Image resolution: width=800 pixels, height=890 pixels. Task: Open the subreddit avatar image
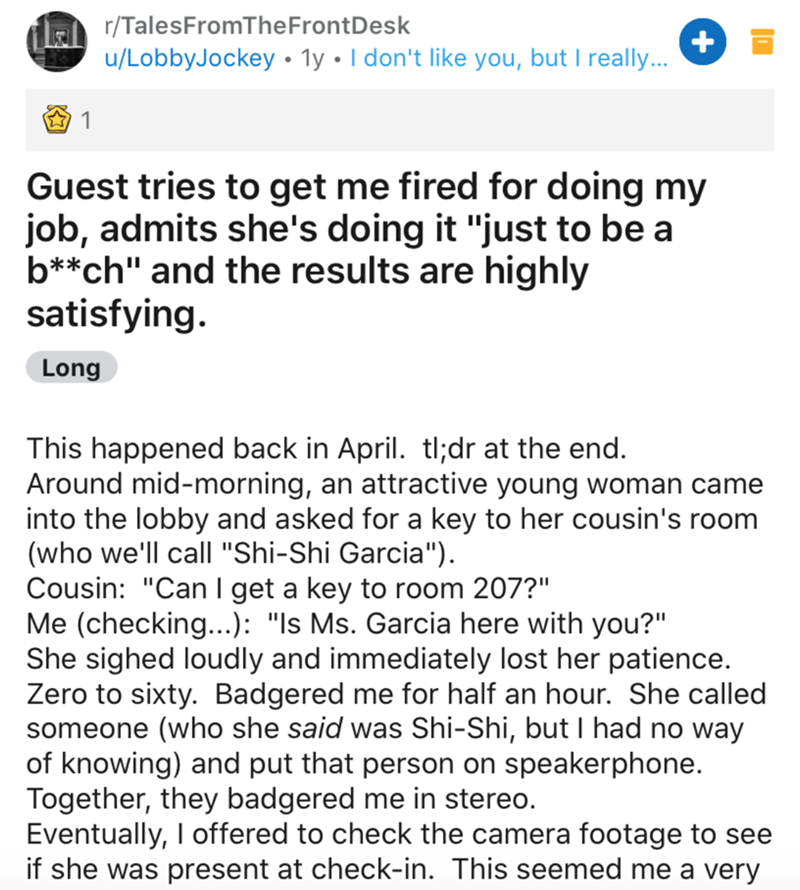(57, 41)
